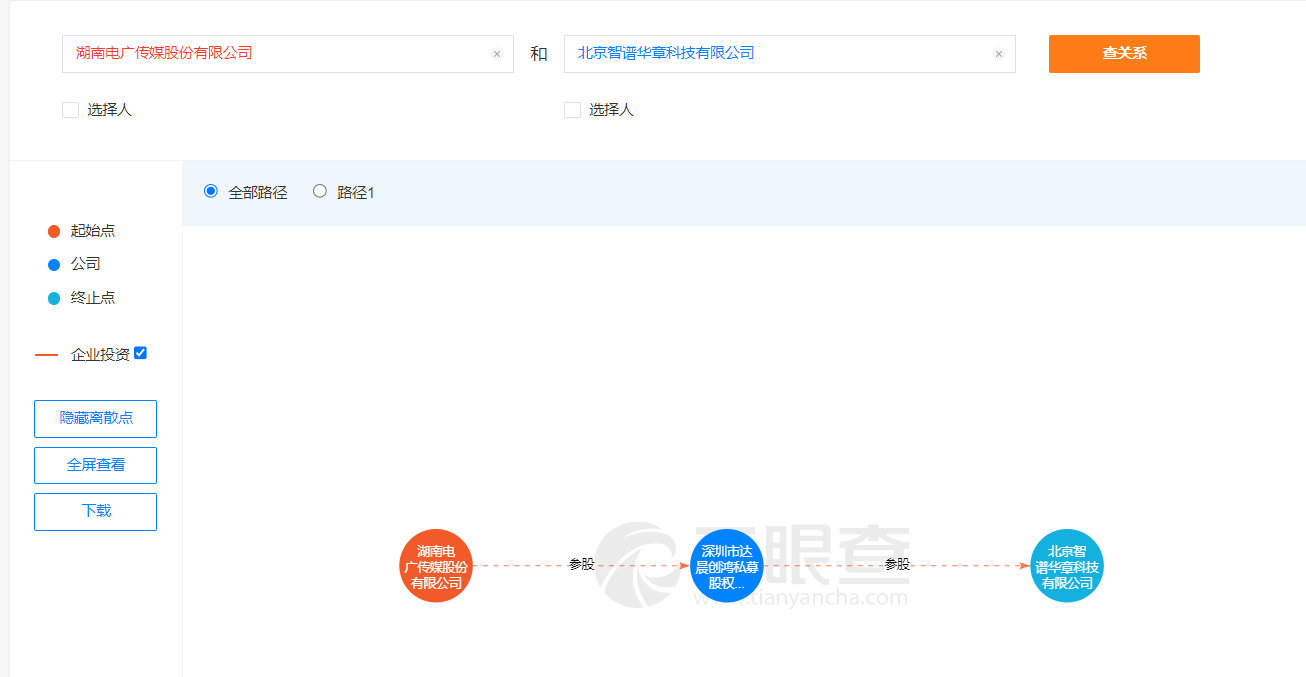Select the blue 深圳市达晨创鸿 company node
Image resolution: width=1306 pixels, height=677 pixels.
coord(727,566)
